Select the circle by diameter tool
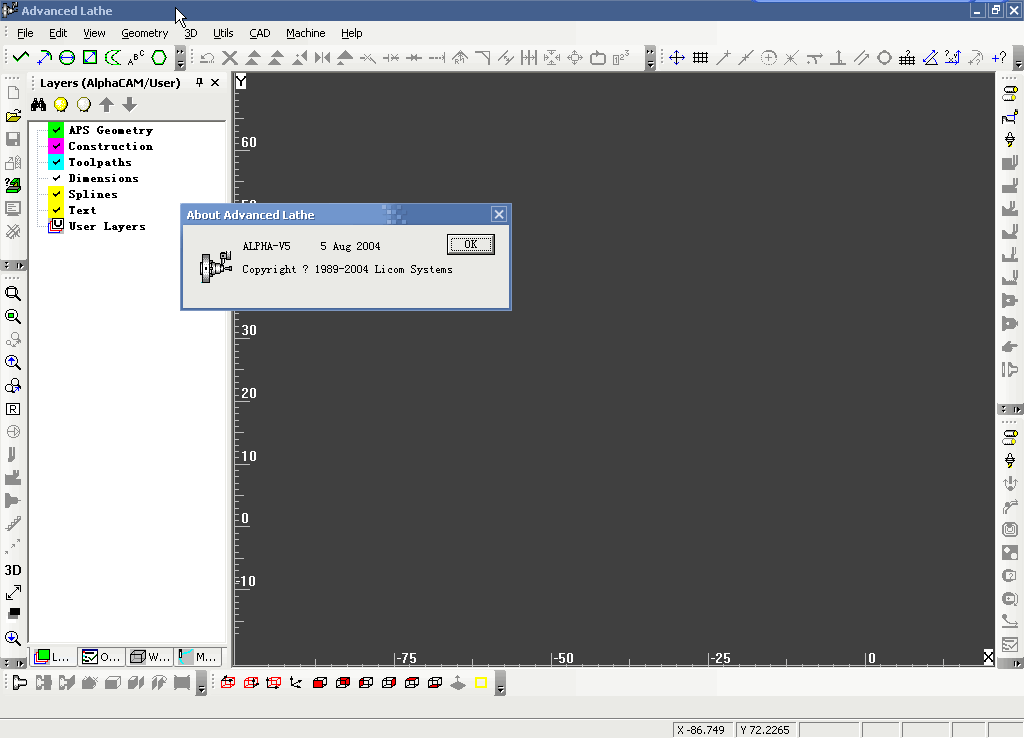1024x738 pixels. 67,57
